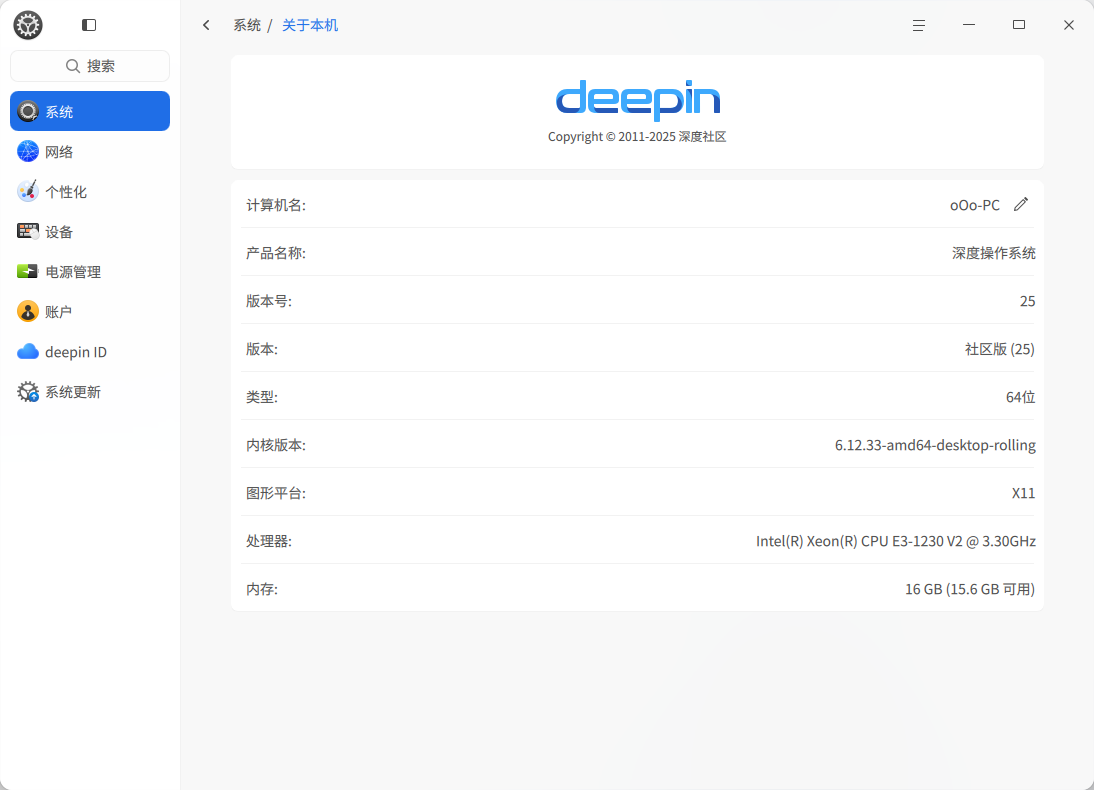Open the deepin ID section
Viewport: 1094px width, 790px height.
click(x=90, y=352)
